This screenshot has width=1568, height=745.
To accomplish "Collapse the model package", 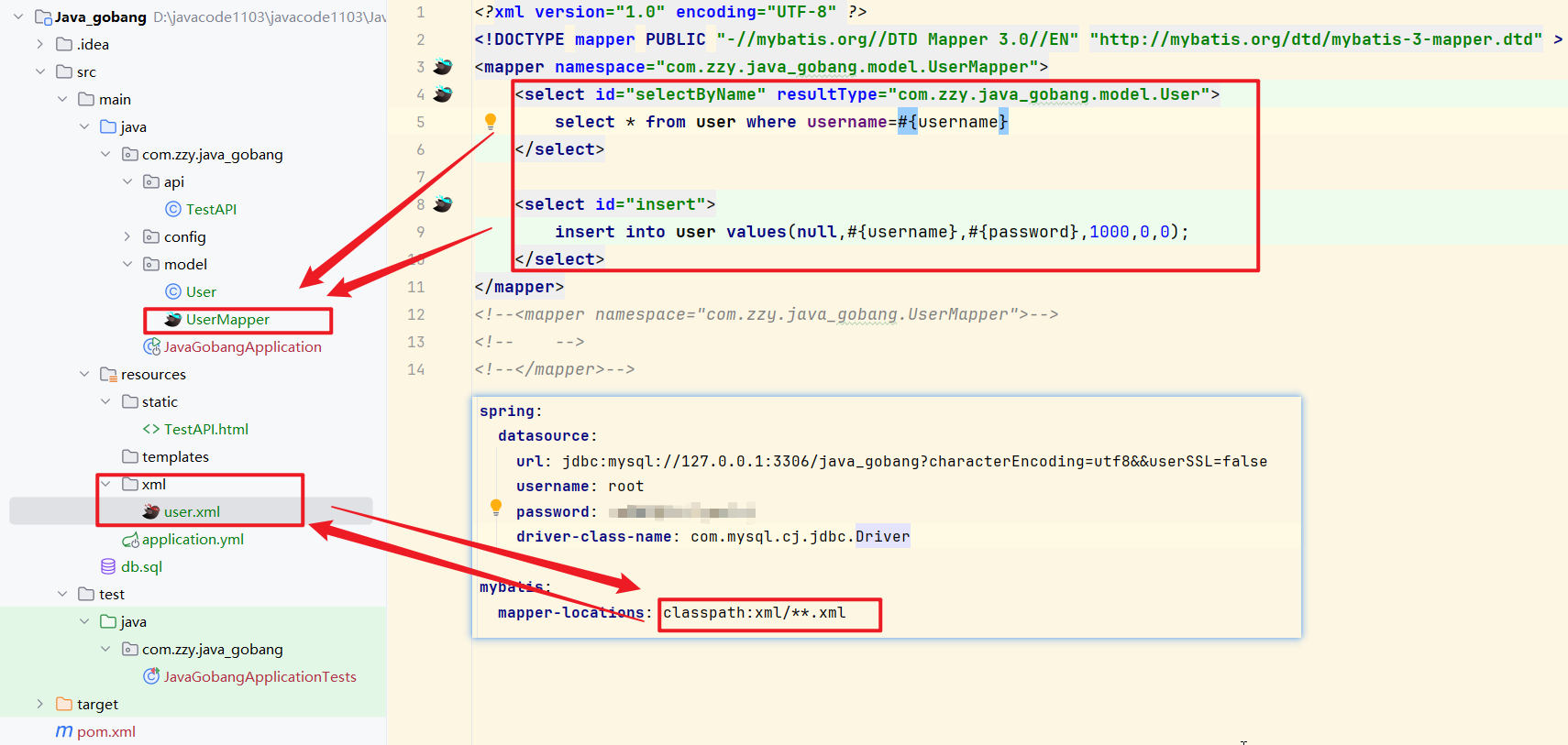I will (x=127, y=264).
